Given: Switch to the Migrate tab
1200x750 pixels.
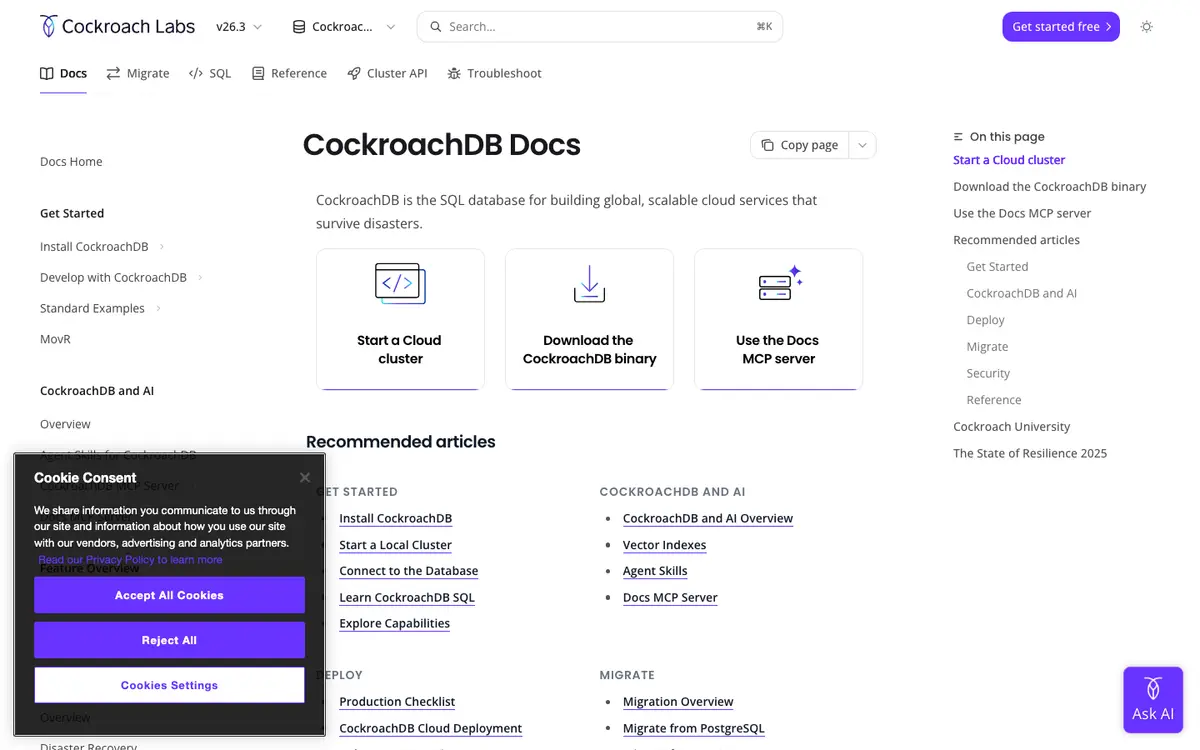Looking at the screenshot, I should click(x=138, y=73).
